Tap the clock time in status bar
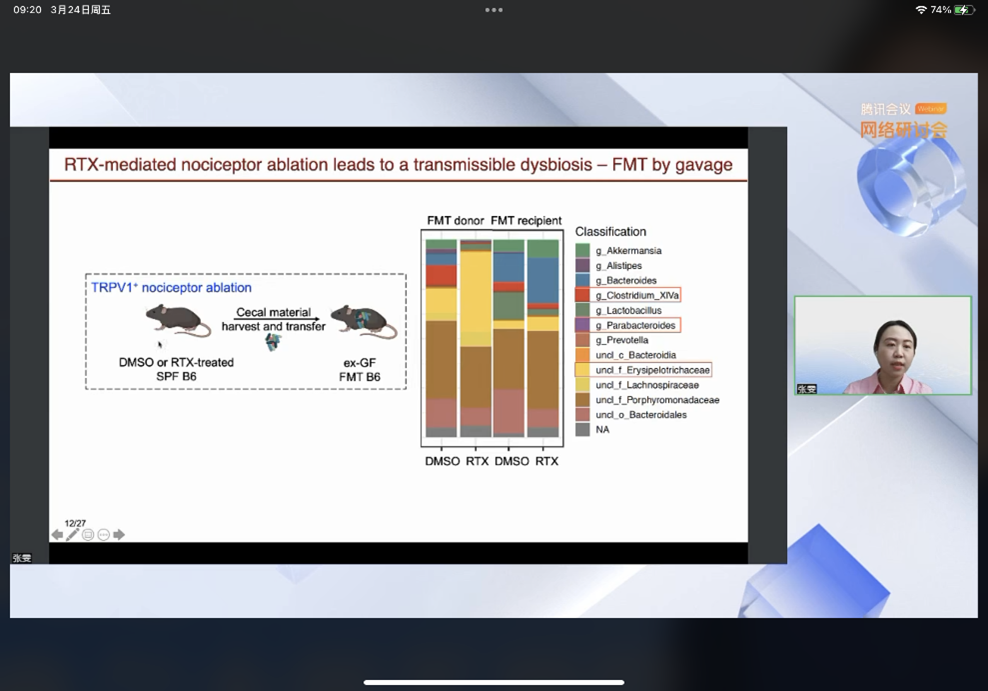Viewport: 988px width, 691px height. coord(27,10)
